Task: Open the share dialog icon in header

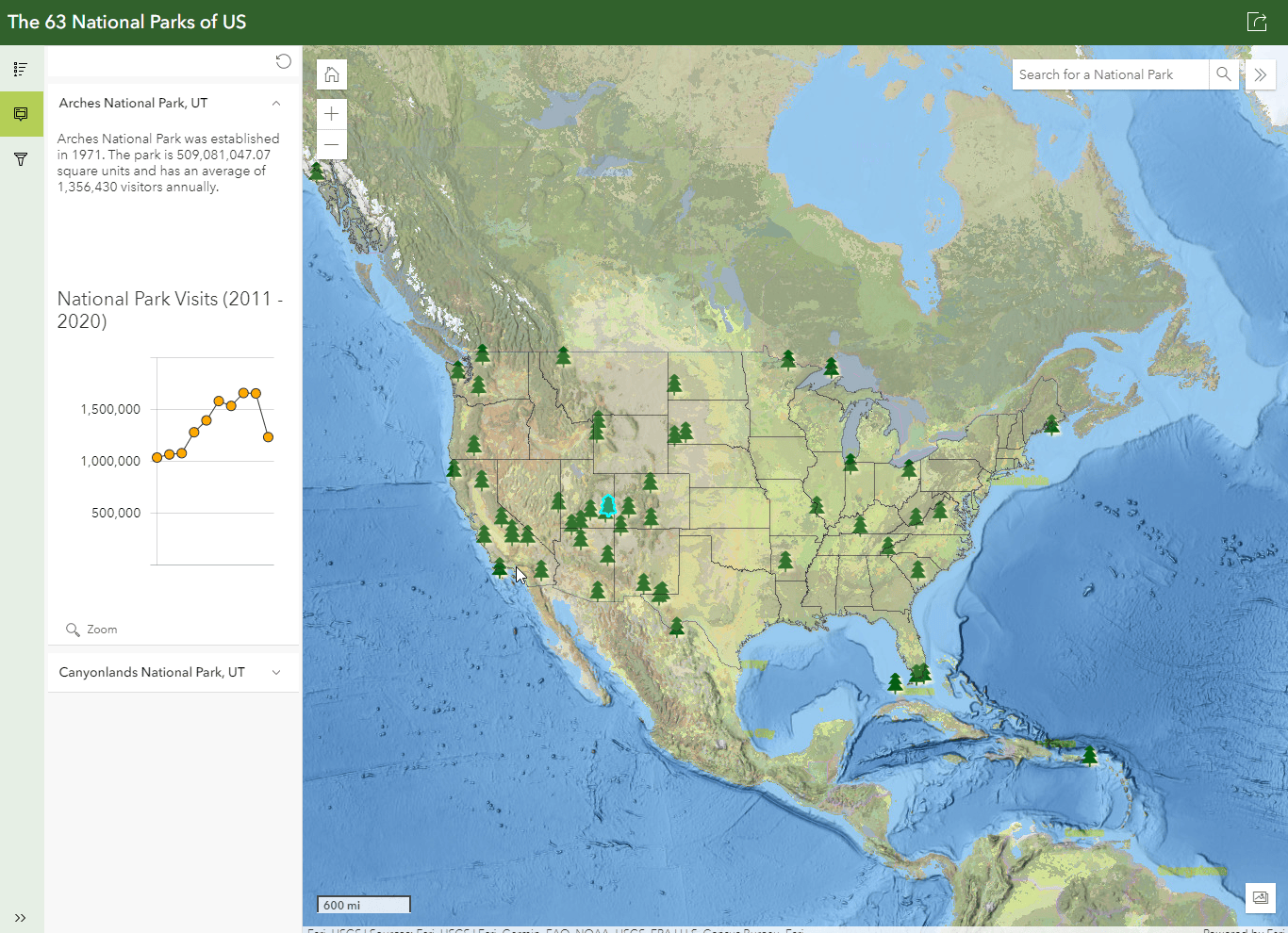Action: tap(1257, 22)
